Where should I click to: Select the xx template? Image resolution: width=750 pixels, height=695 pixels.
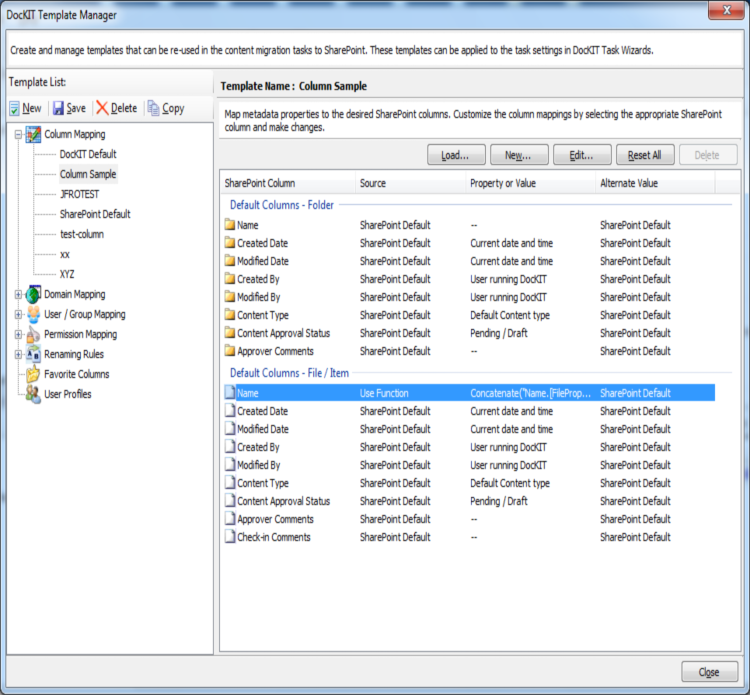65,254
